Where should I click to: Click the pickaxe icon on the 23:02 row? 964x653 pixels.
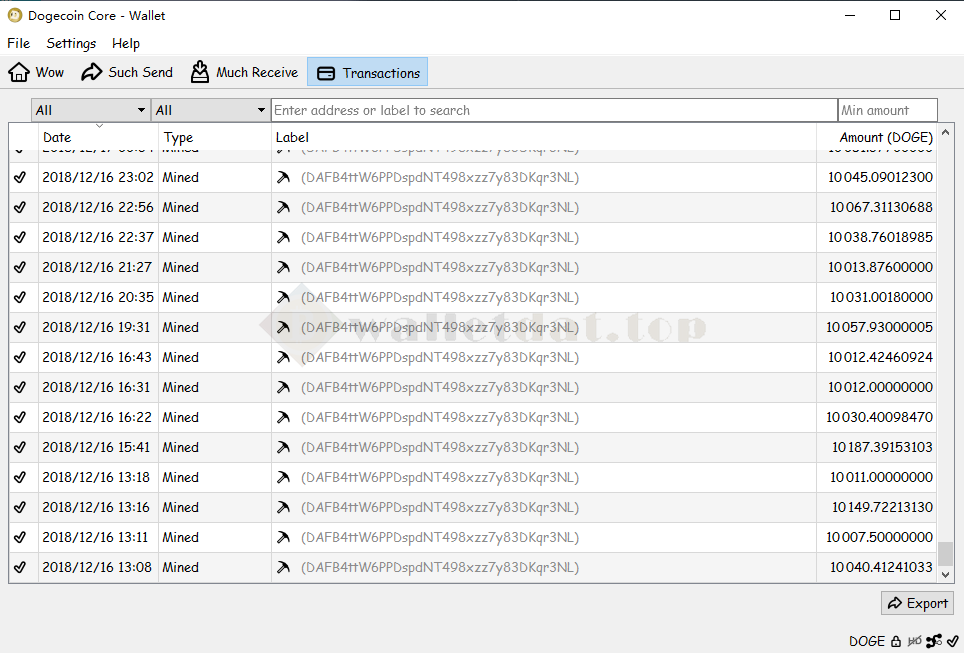click(284, 178)
